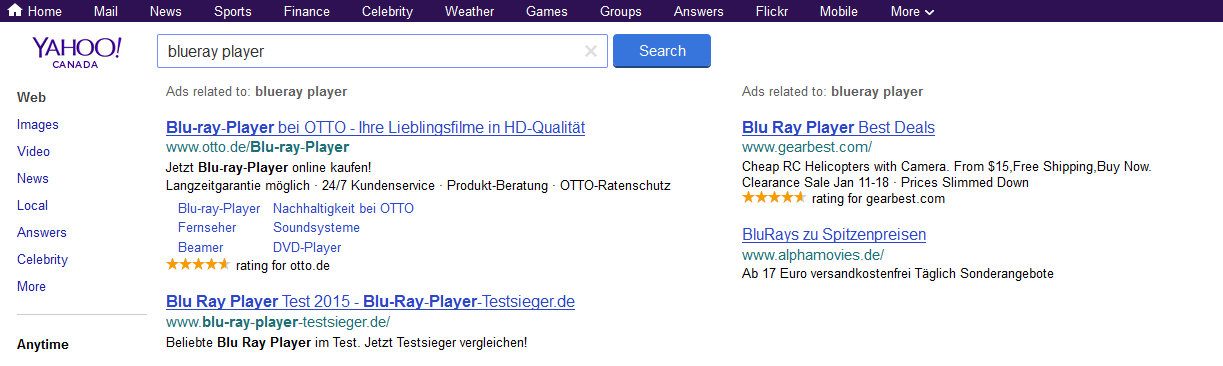The height and width of the screenshot is (366, 1223).
Task: Open Celebrity in top navigation
Action: tap(388, 12)
